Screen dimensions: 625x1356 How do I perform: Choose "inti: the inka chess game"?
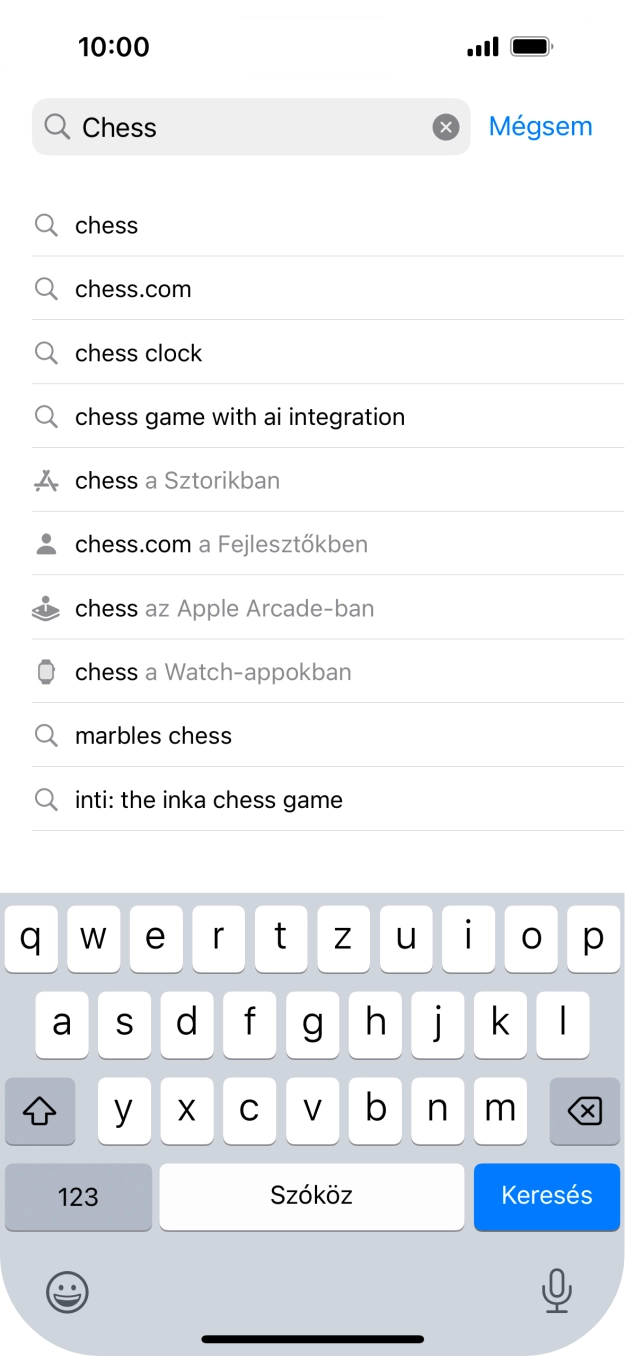(209, 800)
